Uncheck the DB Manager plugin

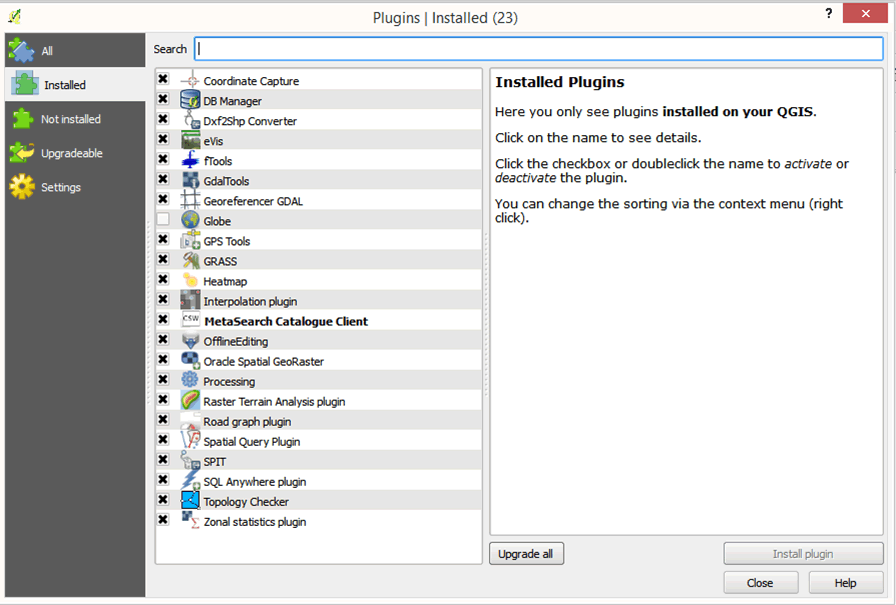point(163,99)
